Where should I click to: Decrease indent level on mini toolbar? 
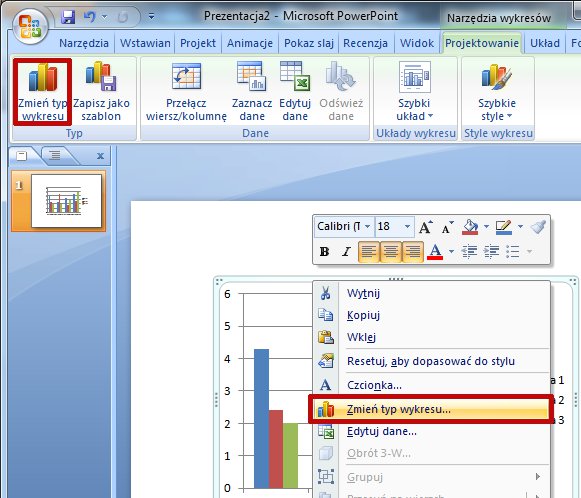469,252
